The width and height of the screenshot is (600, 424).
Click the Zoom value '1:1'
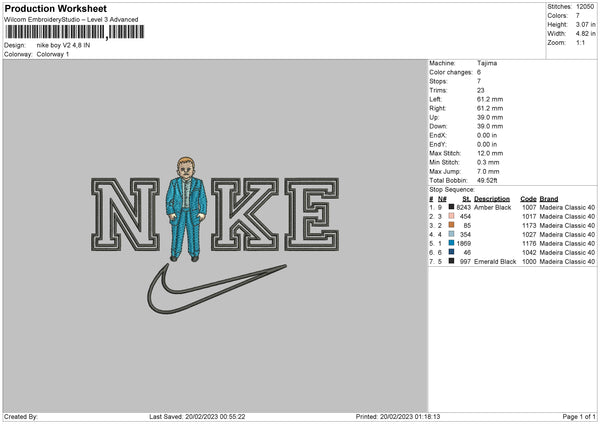pyautogui.click(x=580, y=43)
